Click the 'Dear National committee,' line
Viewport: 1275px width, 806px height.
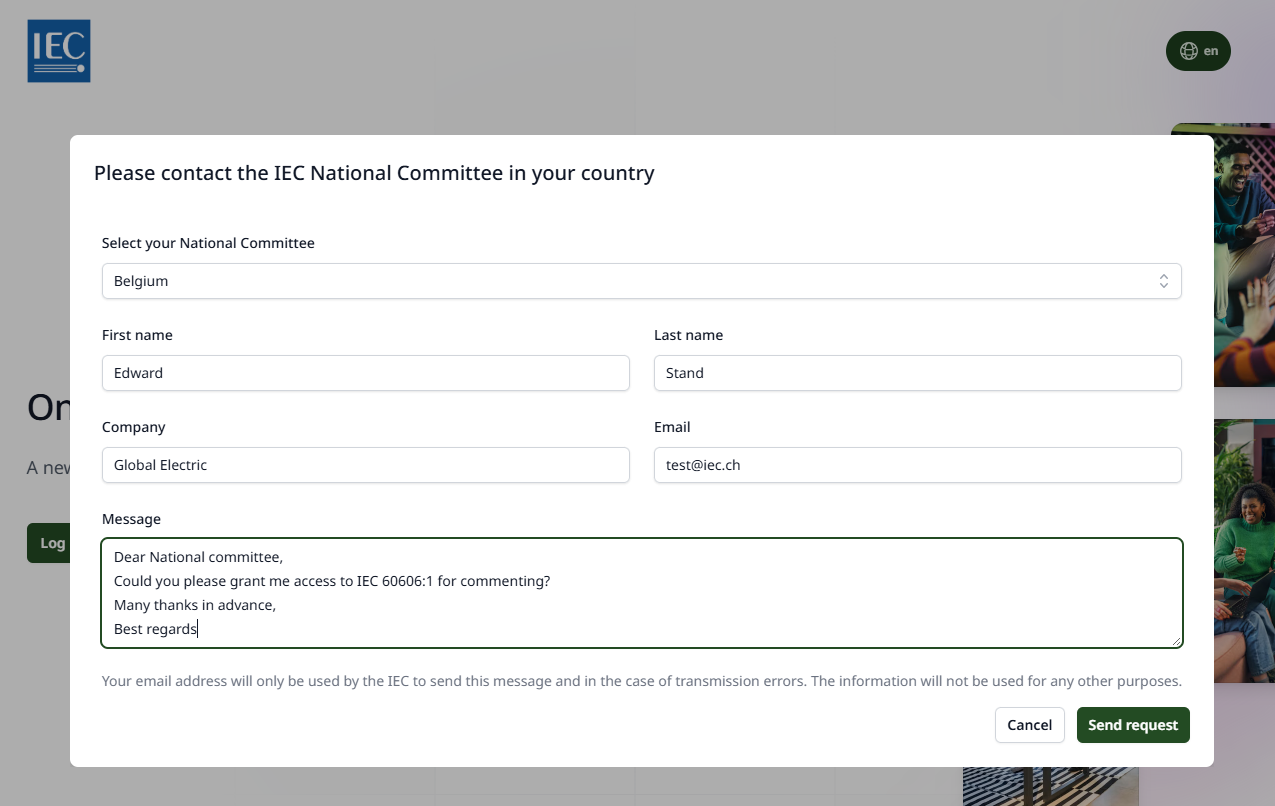pyautogui.click(x=199, y=557)
